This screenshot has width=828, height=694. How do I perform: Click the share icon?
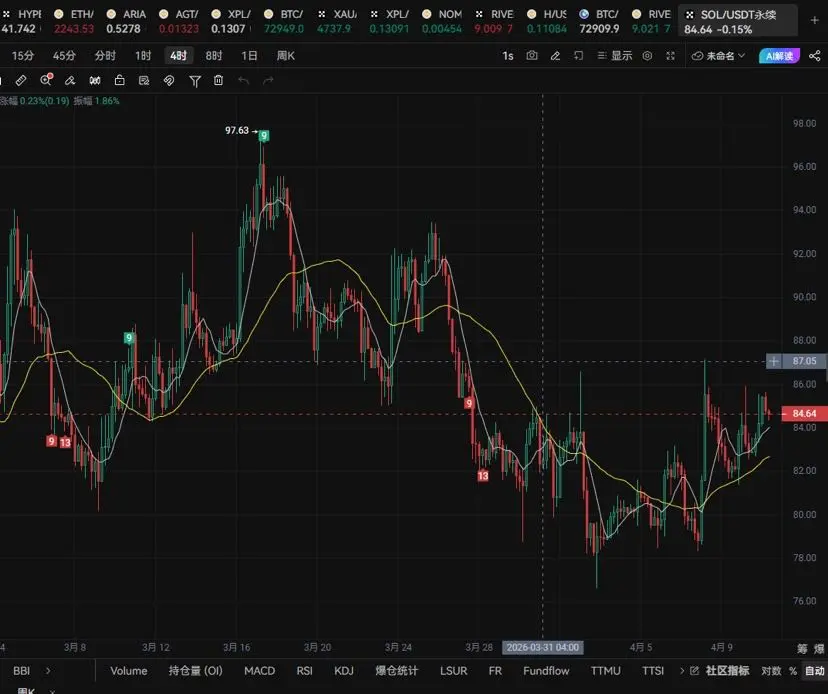point(815,55)
